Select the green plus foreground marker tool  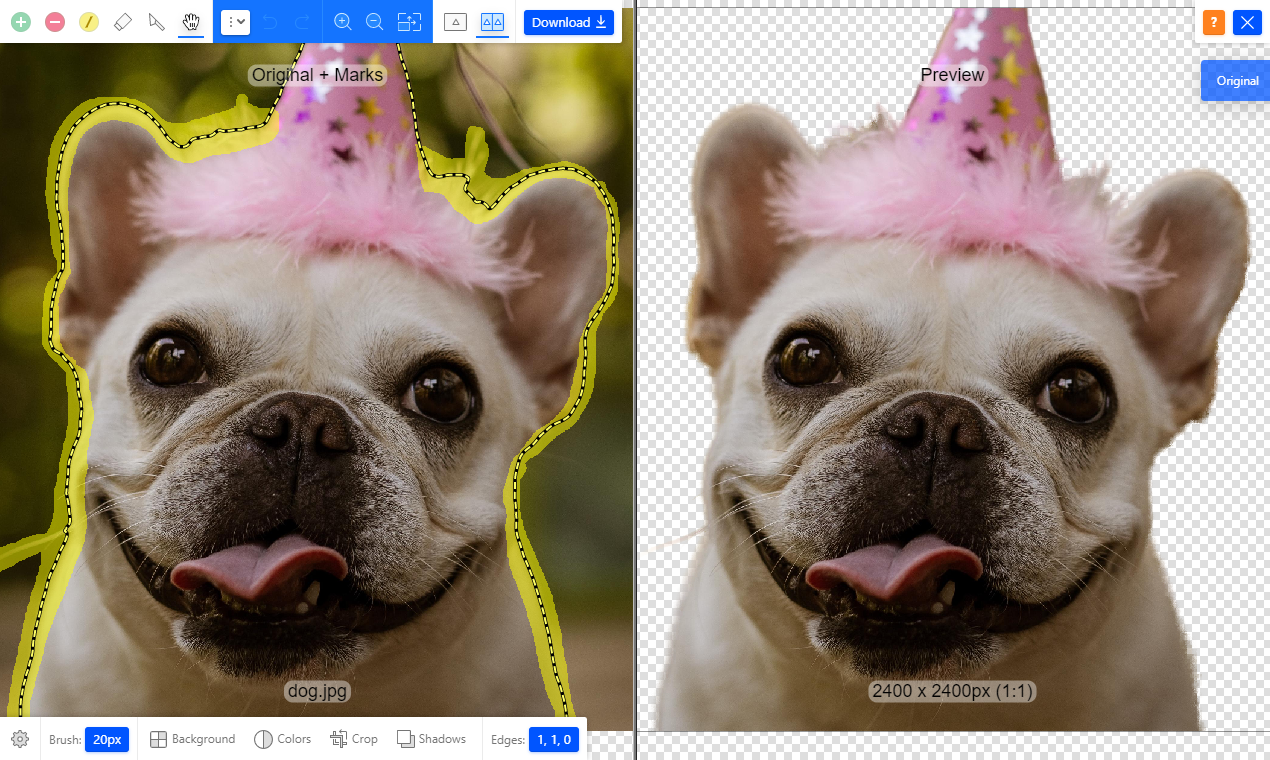[x=20, y=21]
